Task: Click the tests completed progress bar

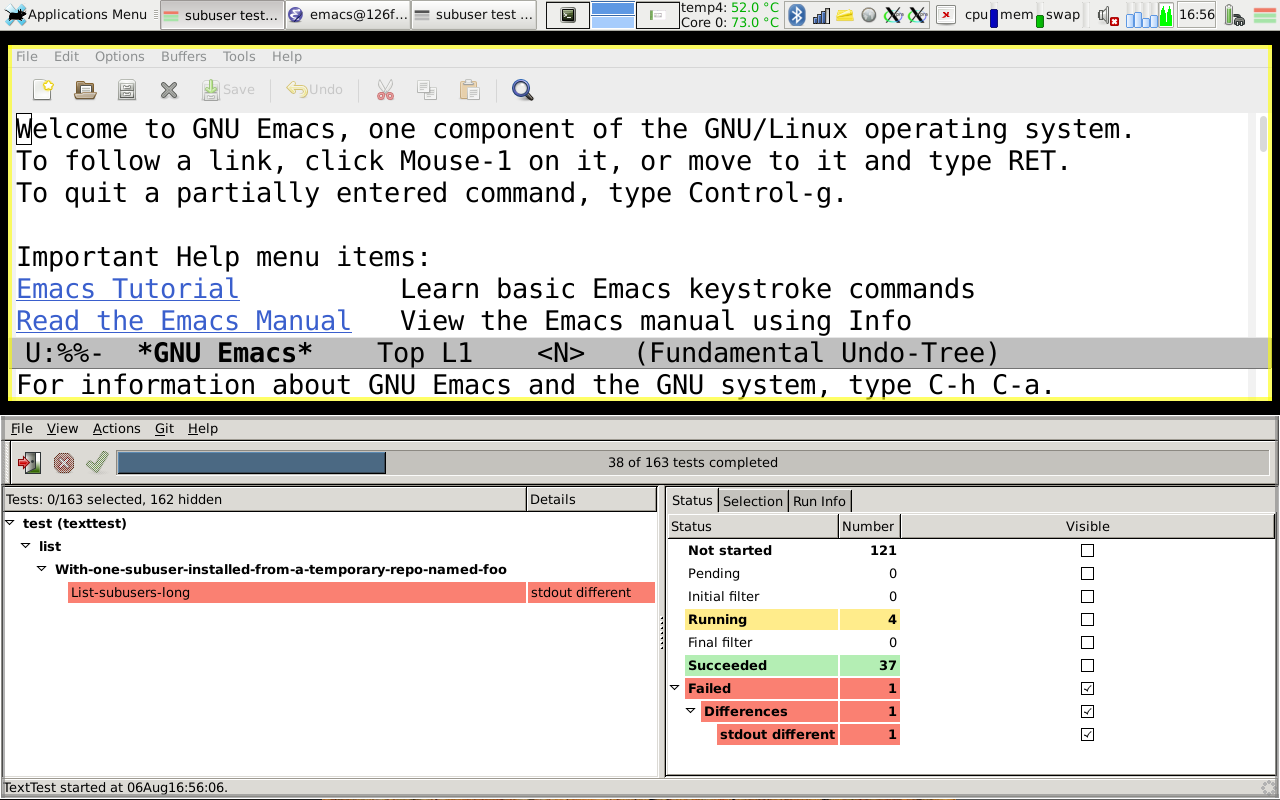Action: 692,462
